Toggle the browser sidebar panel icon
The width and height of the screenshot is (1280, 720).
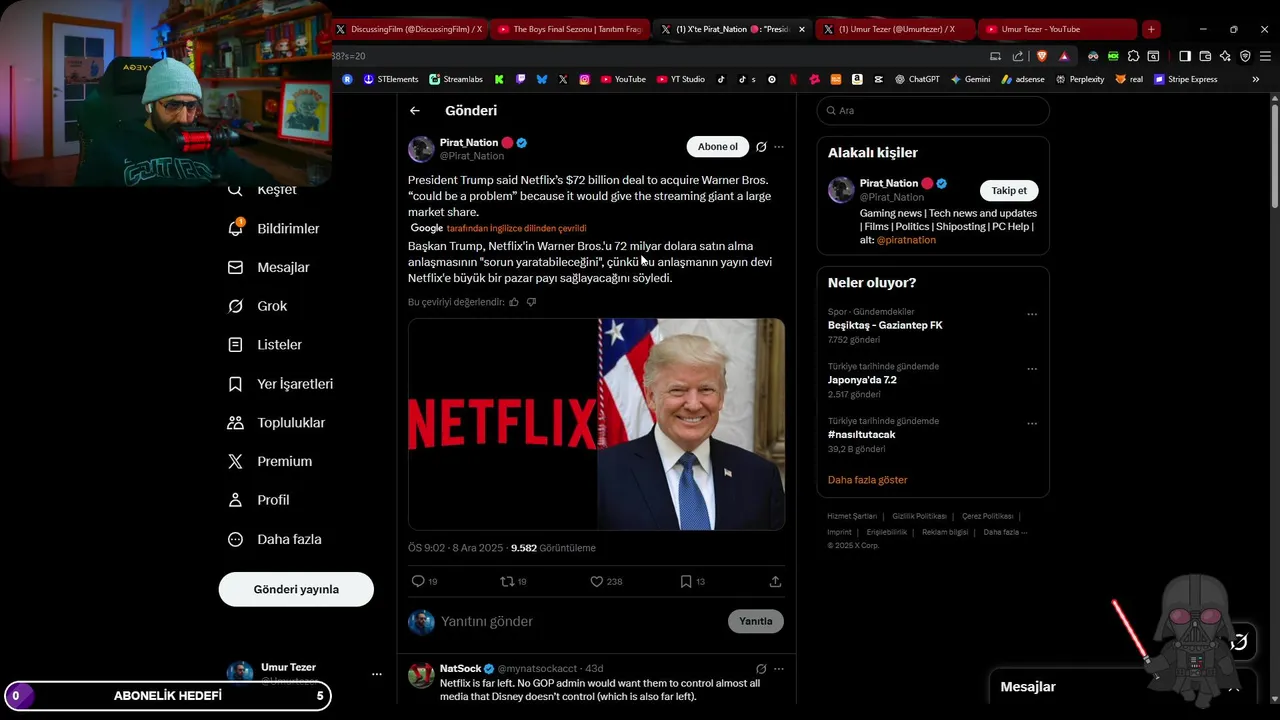[x=1185, y=56]
